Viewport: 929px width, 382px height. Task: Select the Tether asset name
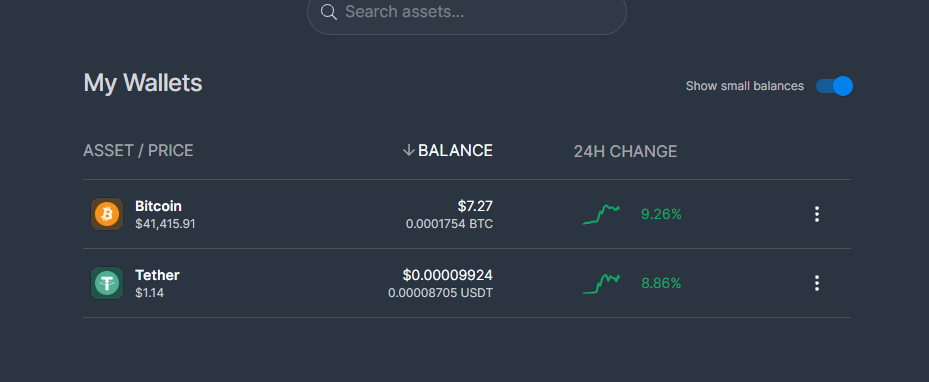coord(157,275)
